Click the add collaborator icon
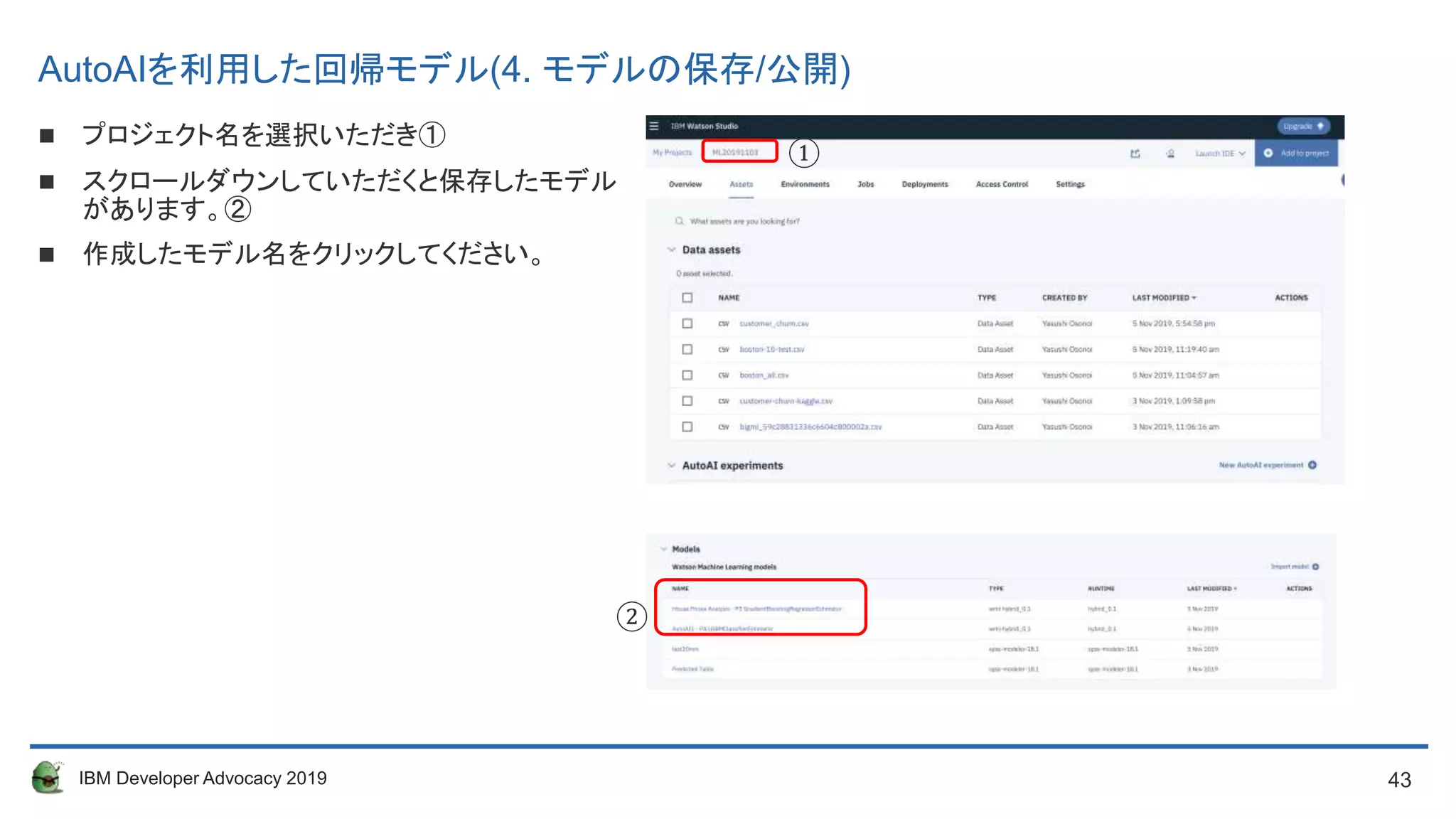This screenshot has height=819, width=1456. 1170,153
